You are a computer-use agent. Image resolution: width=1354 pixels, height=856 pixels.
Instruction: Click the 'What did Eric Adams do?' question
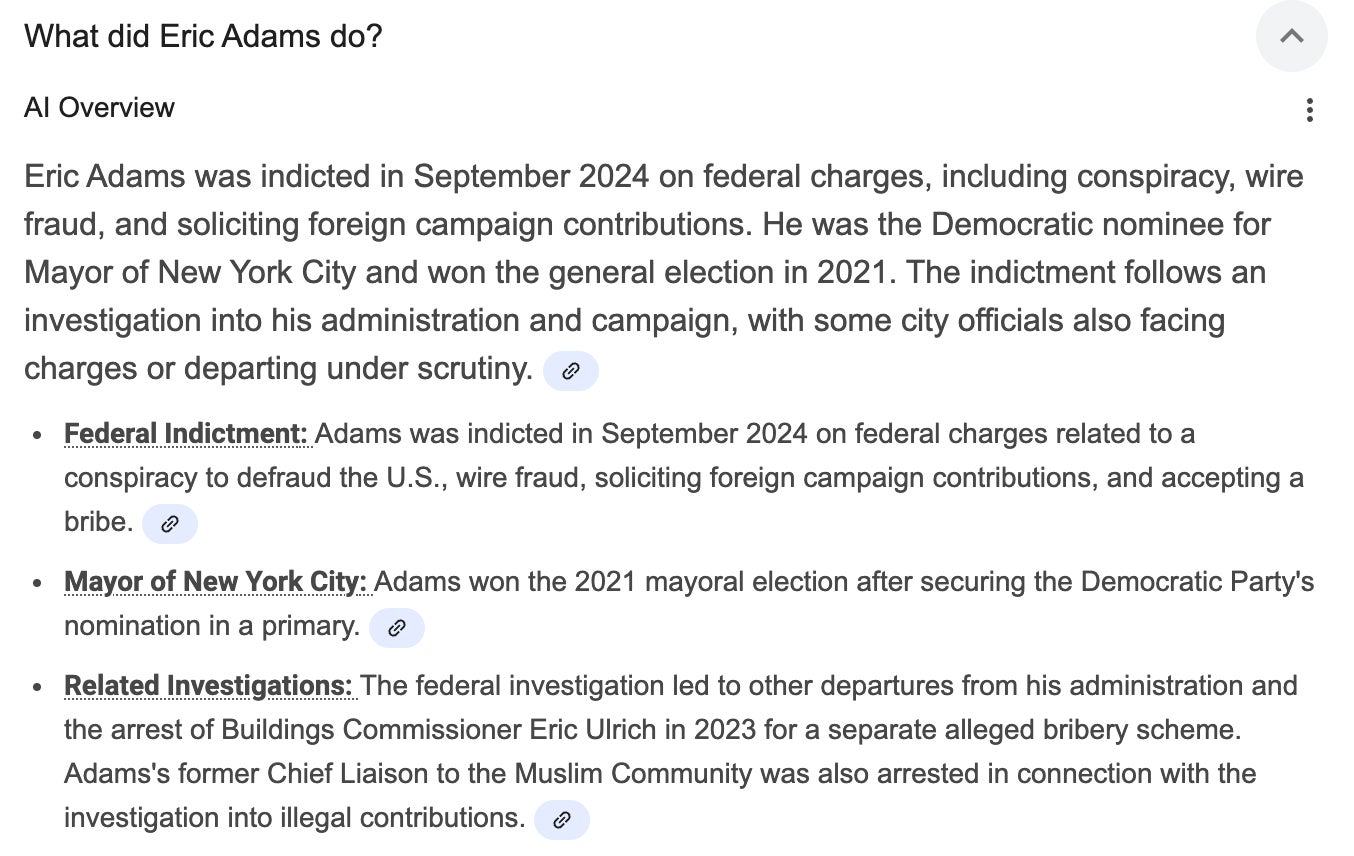click(x=203, y=37)
